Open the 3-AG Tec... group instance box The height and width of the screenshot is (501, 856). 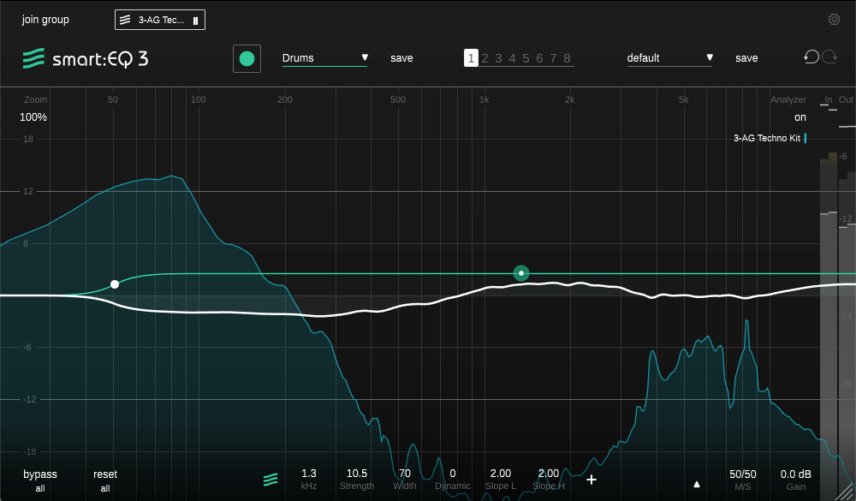pyautogui.click(x=160, y=20)
